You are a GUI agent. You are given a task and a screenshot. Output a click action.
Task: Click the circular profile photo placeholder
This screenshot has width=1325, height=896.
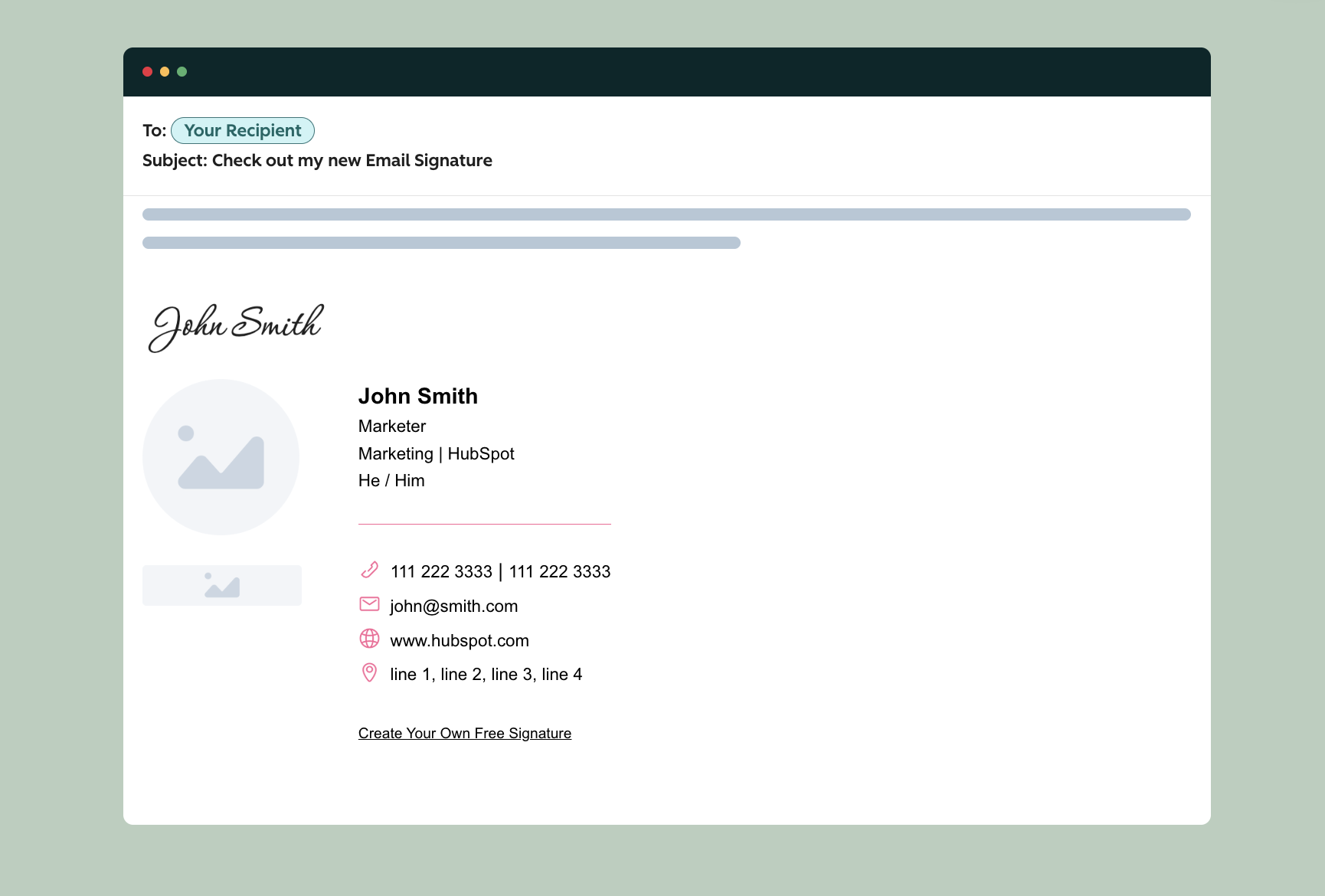point(221,457)
